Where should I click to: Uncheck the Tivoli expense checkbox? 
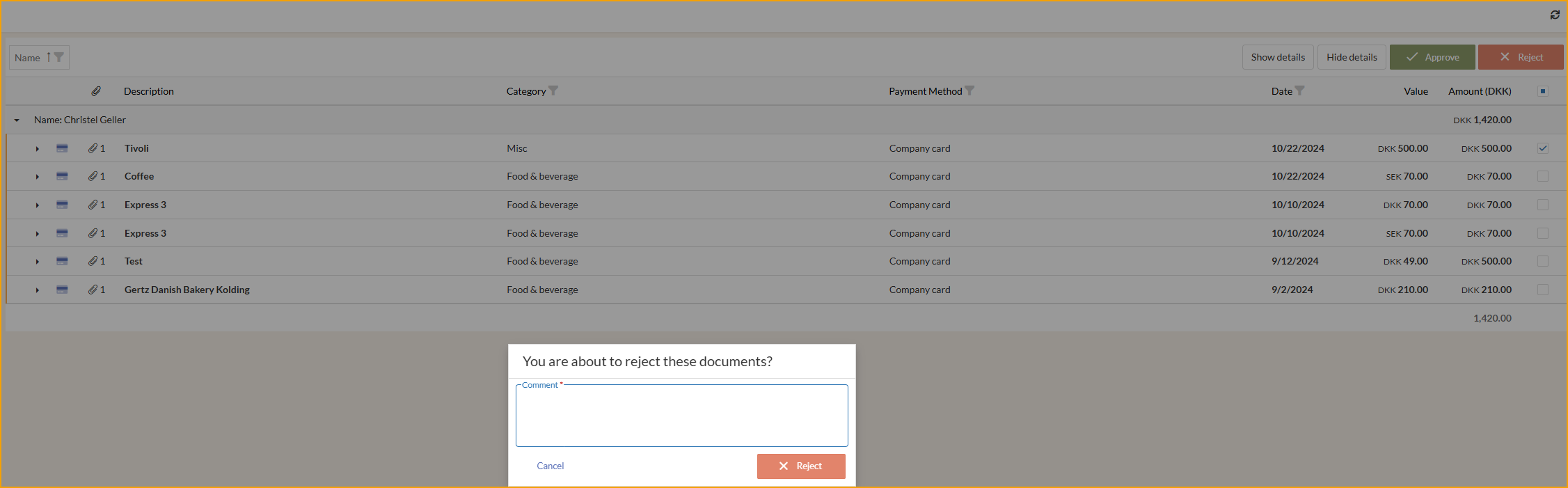tap(1542, 148)
